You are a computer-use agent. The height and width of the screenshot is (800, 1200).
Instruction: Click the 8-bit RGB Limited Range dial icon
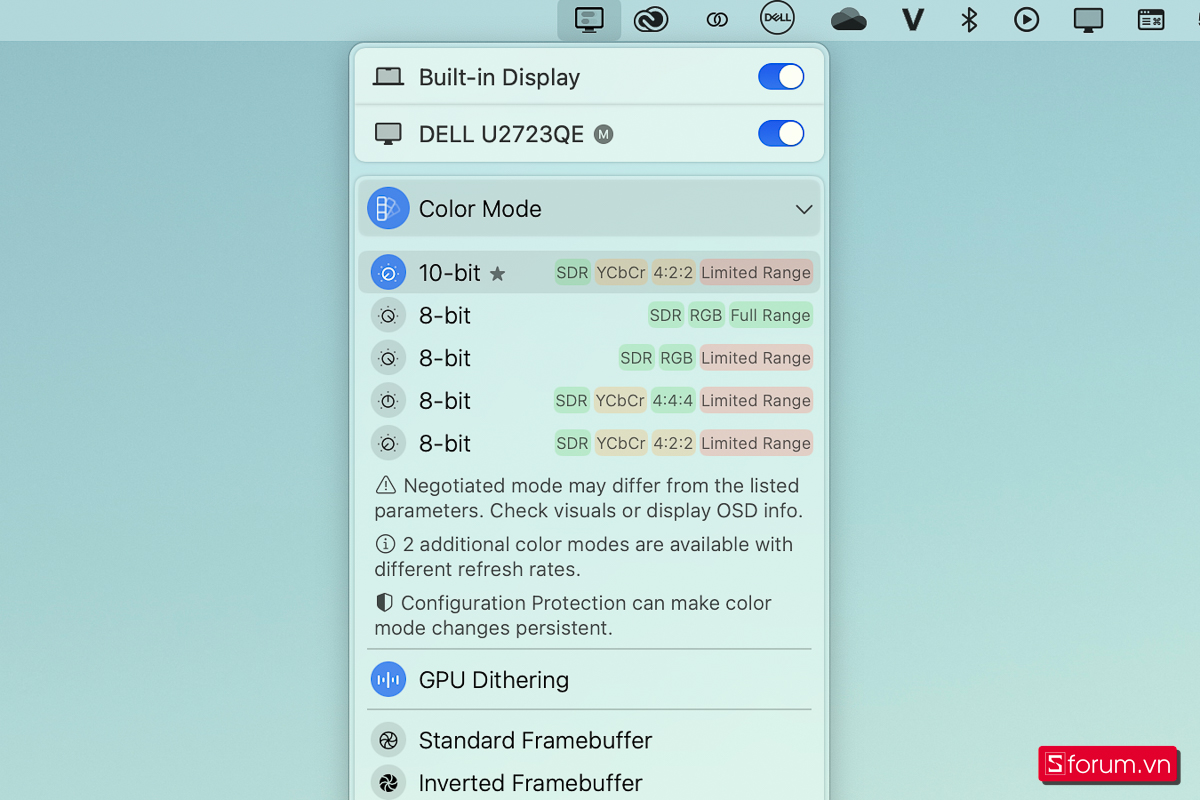point(388,358)
